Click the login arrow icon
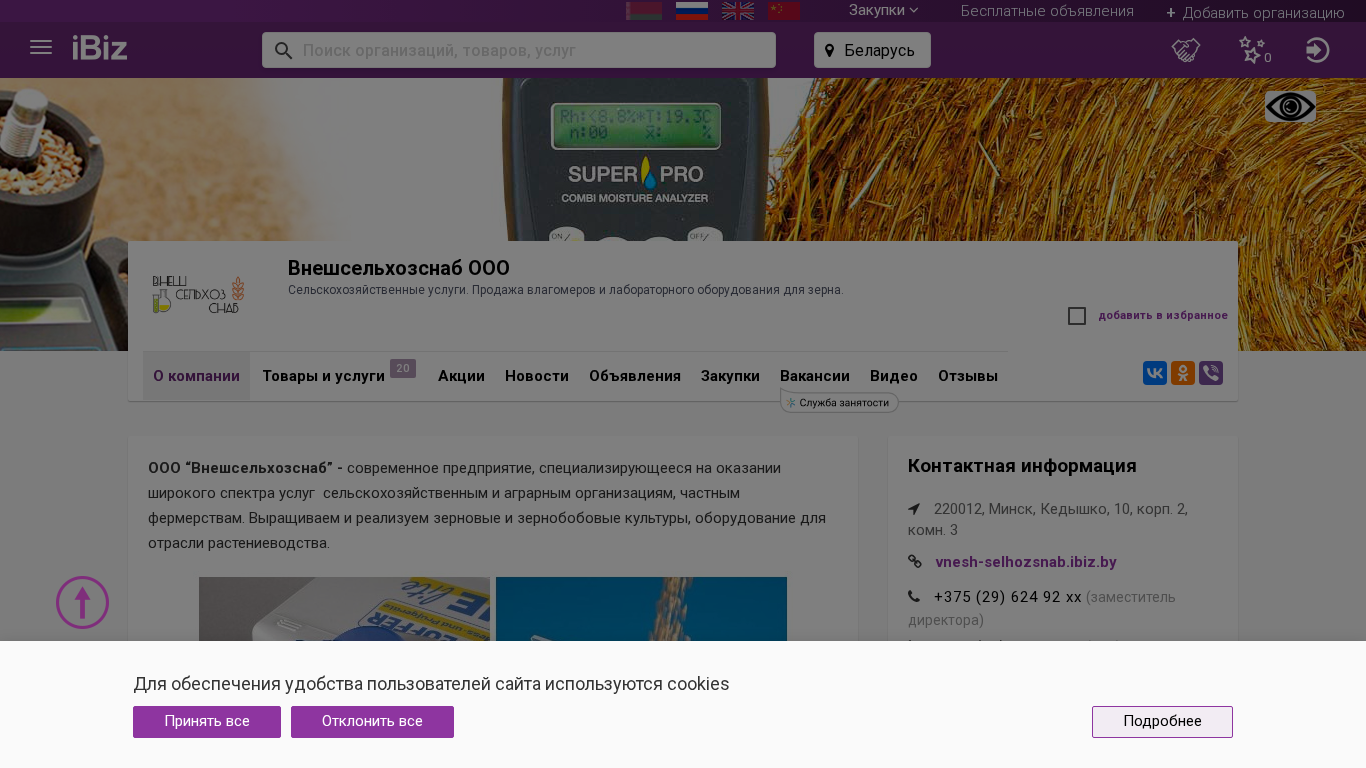Screen dimensions: 1366x768 click(x=1318, y=50)
